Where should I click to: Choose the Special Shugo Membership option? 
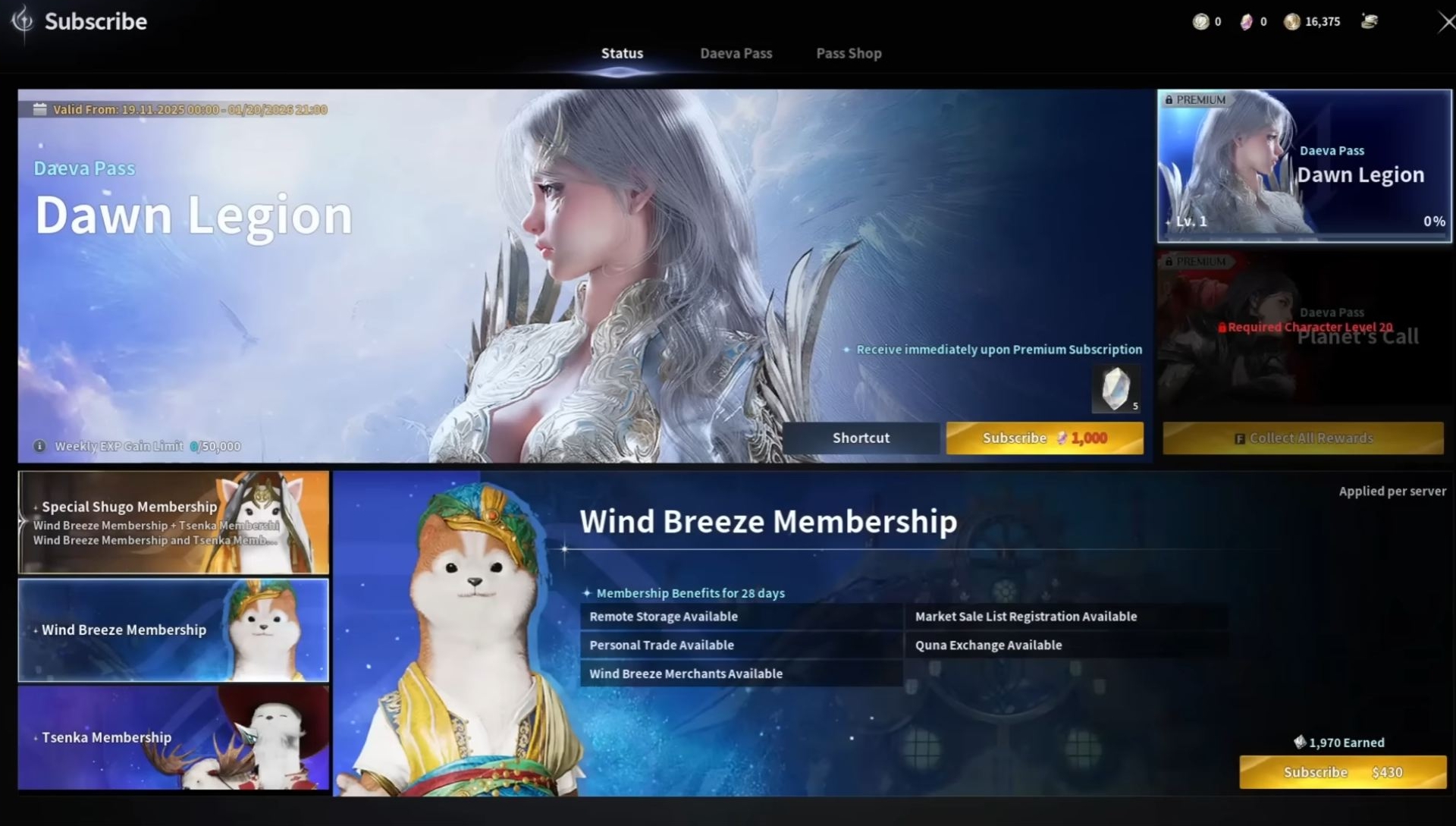point(174,523)
